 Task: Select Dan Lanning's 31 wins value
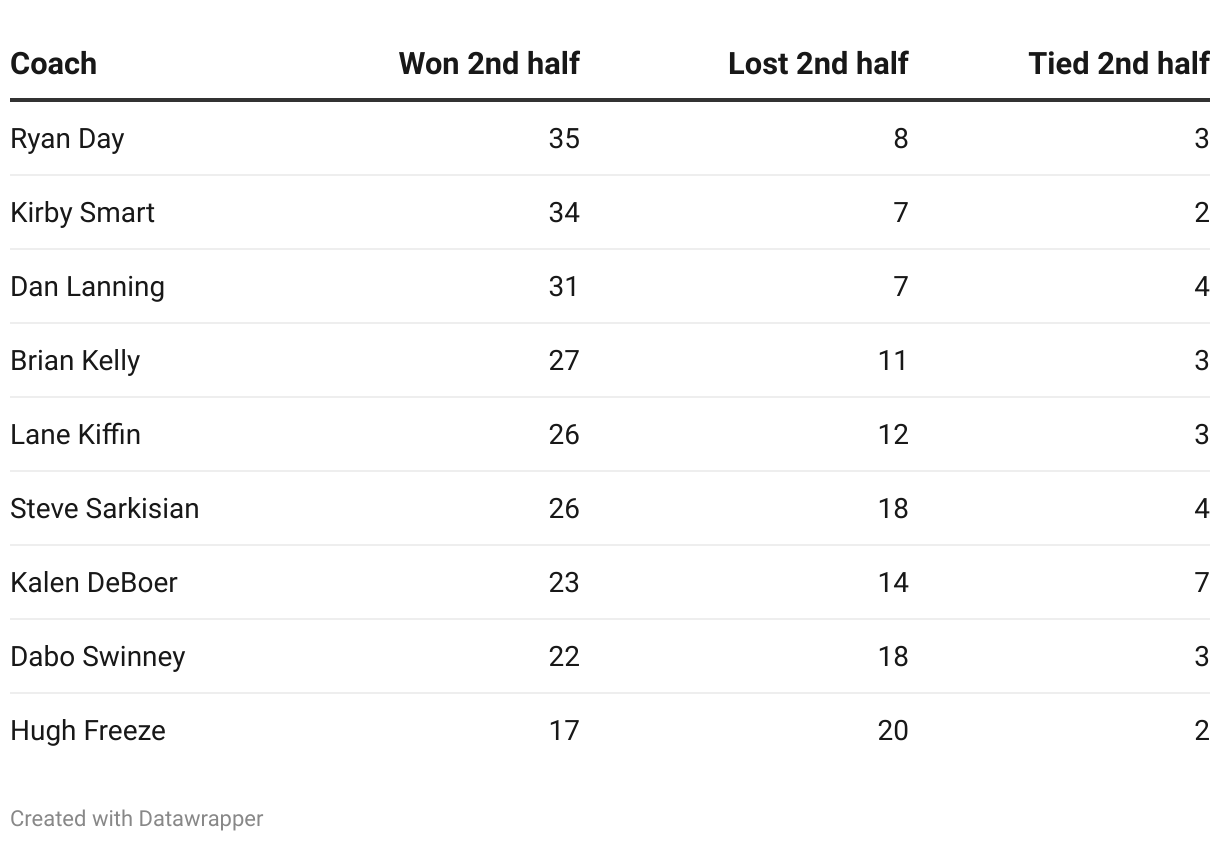pos(564,287)
